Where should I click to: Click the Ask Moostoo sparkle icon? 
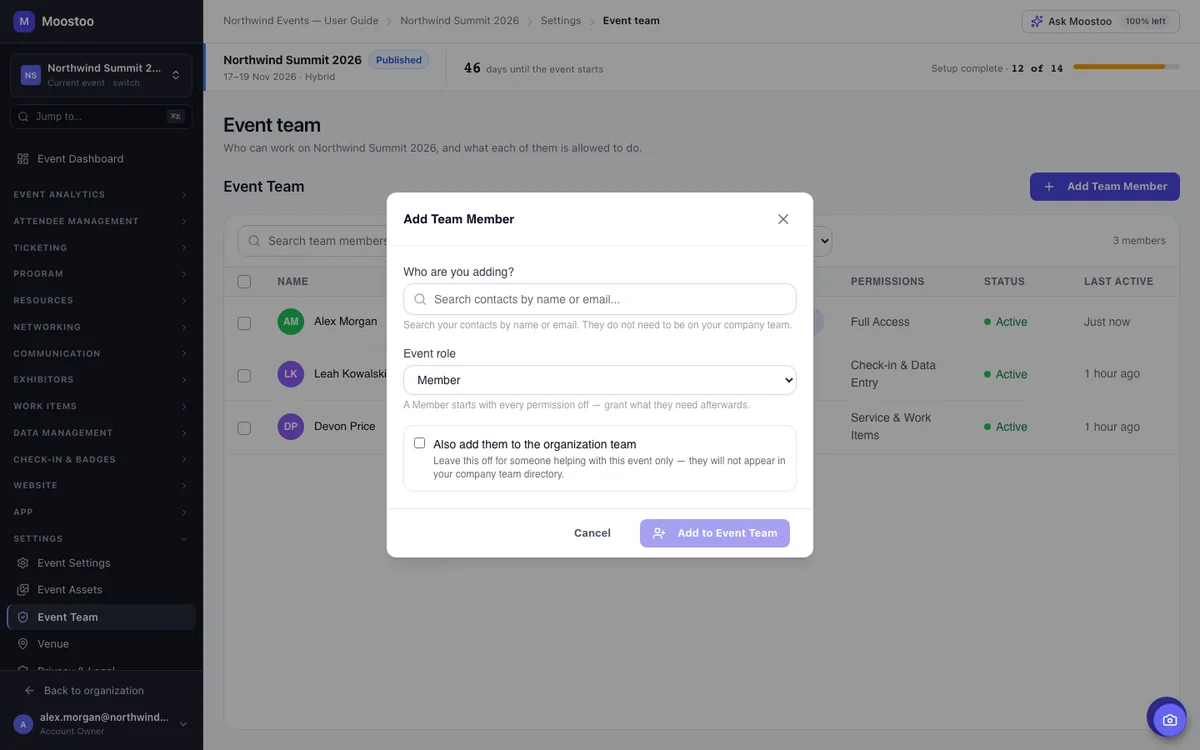pyautogui.click(x=1037, y=21)
